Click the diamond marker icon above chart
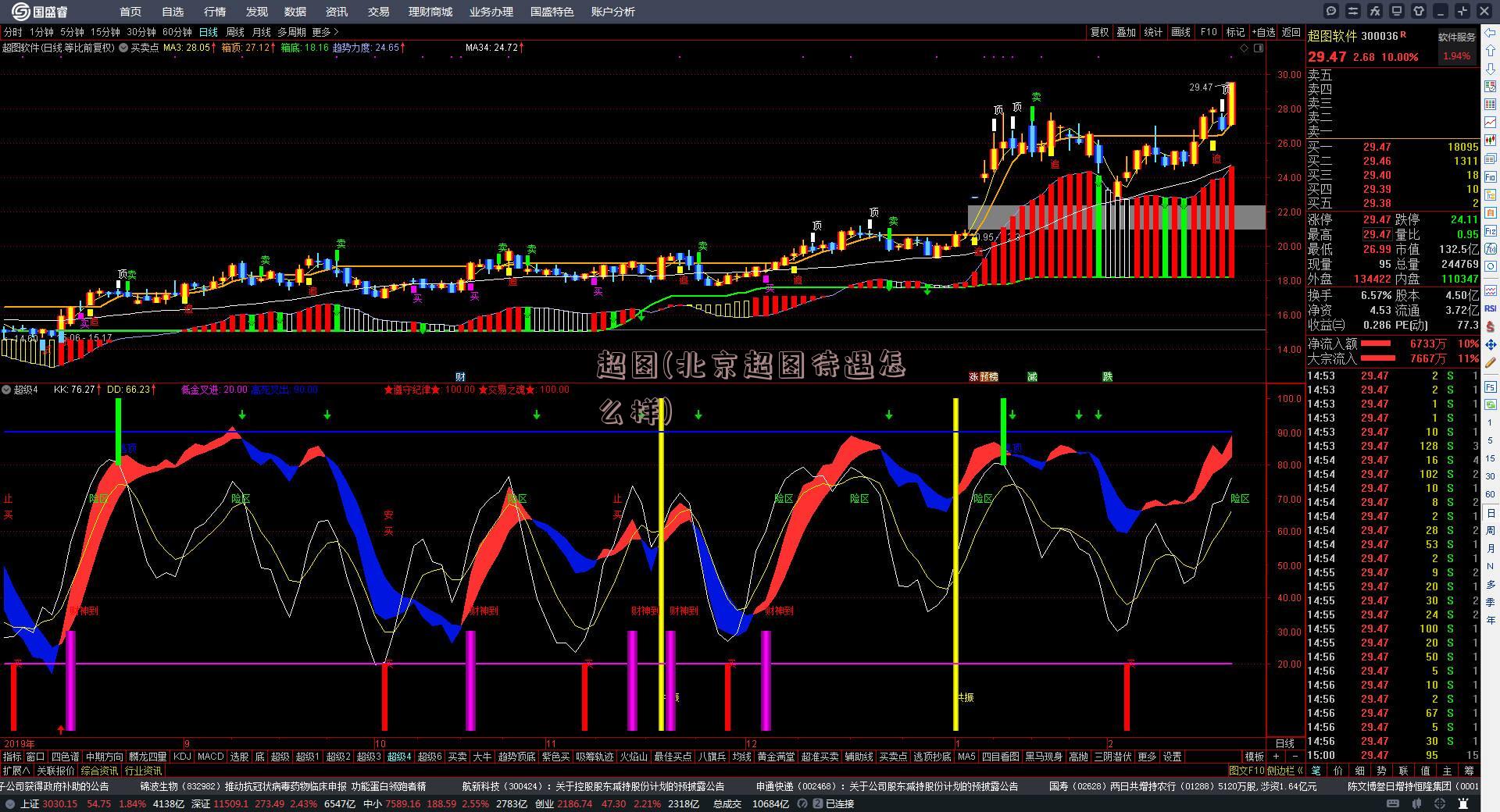Image resolution: width=1500 pixels, height=812 pixels. 1245,48
